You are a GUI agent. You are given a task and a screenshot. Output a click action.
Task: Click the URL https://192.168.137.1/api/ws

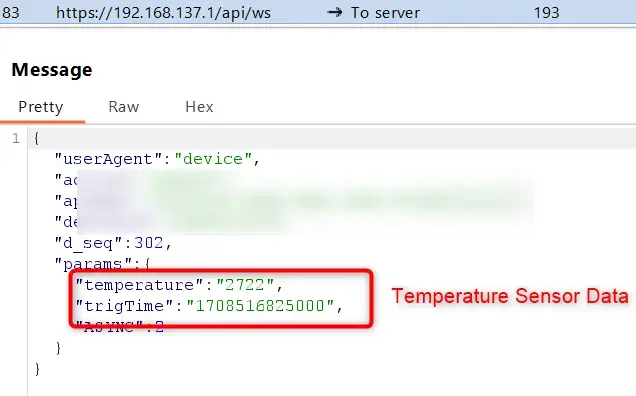click(163, 13)
